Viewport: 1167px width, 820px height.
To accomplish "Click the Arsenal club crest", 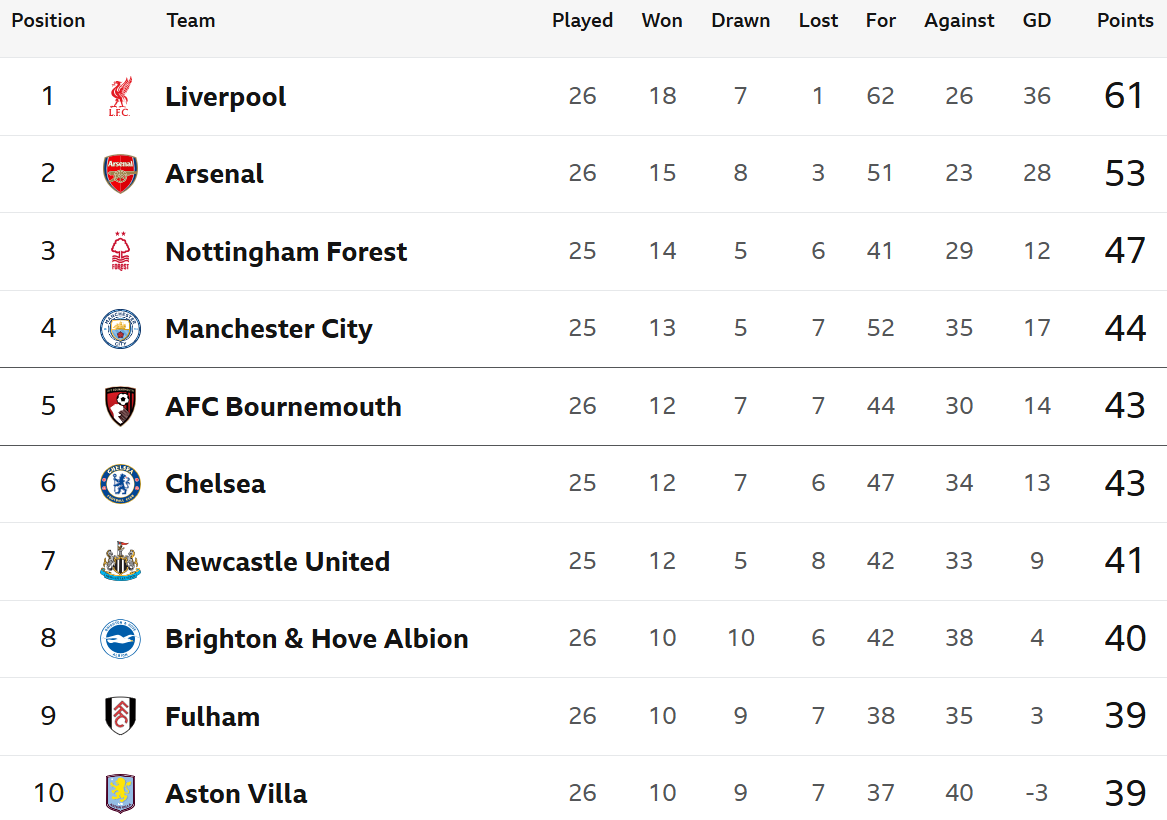I will [x=120, y=173].
